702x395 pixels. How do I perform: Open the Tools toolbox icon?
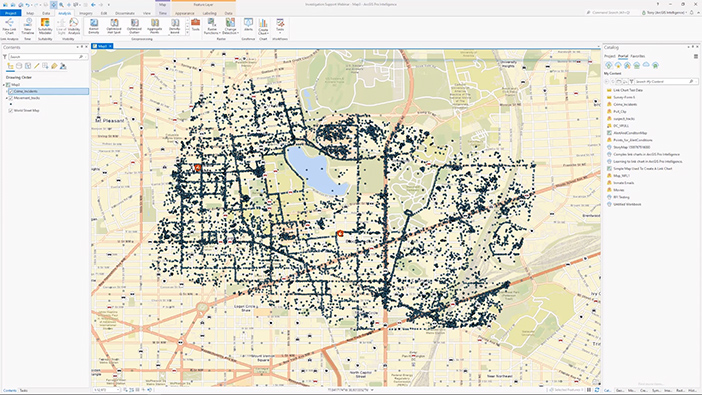(196, 25)
